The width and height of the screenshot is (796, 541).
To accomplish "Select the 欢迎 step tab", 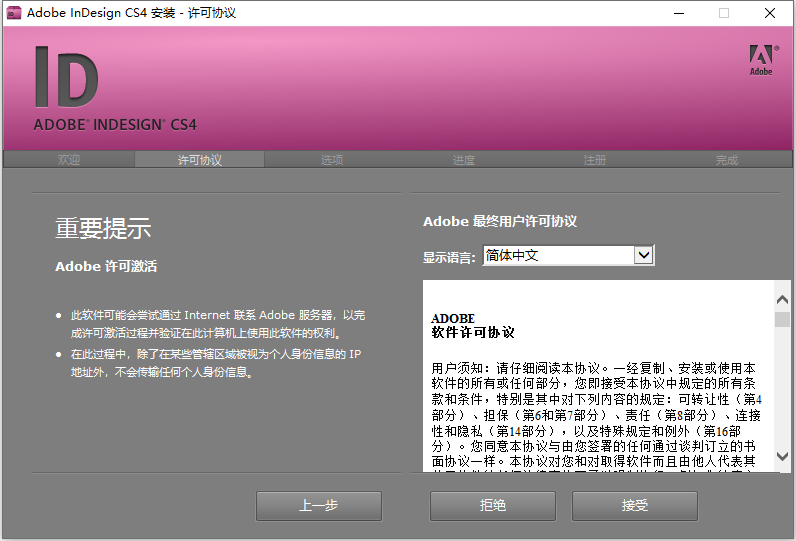I will click(x=69, y=160).
